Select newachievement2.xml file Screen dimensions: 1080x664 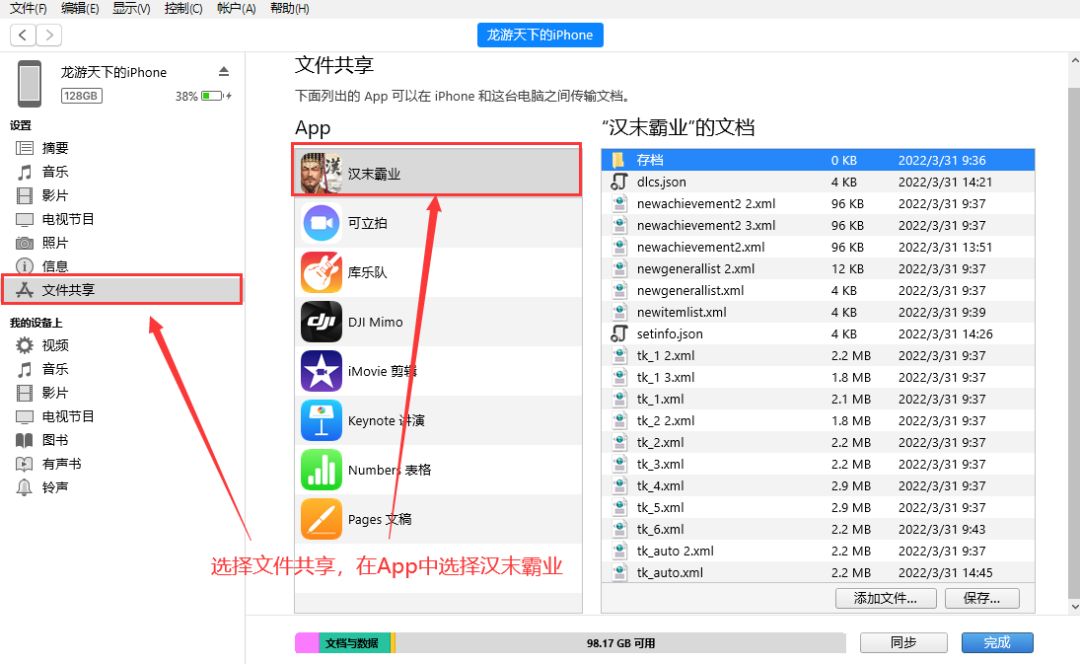coord(818,247)
